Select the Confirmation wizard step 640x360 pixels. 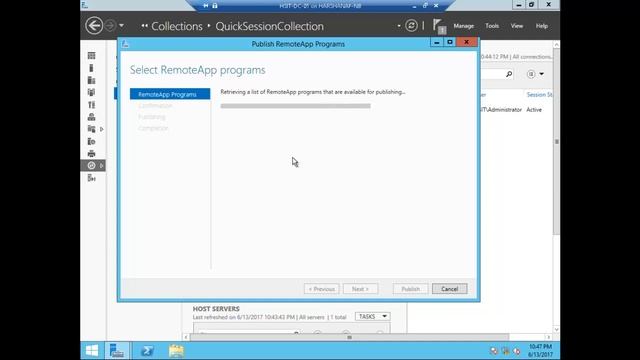pos(155,106)
